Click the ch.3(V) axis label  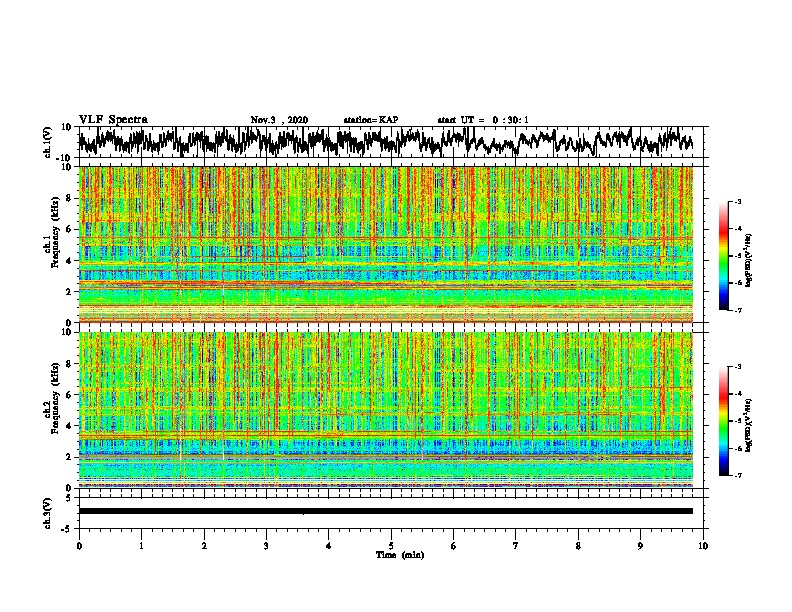[48, 513]
